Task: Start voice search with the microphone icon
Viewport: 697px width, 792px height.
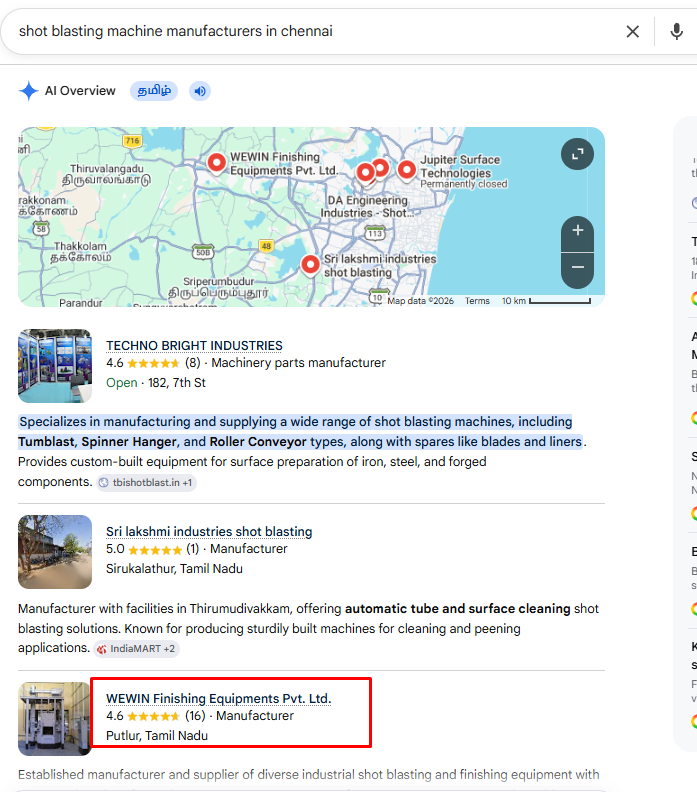Action: 676,31
